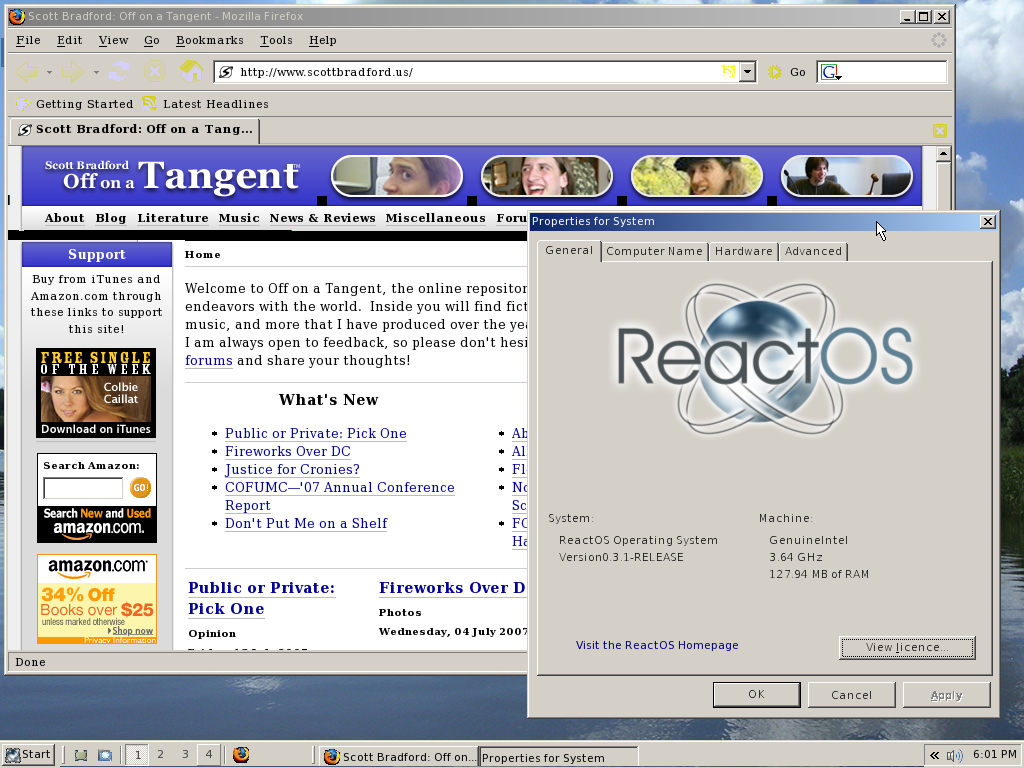Click the page's vertical scrollbar up arrow
The width and height of the screenshot is (1024, 768).
(x=942, y=155)
